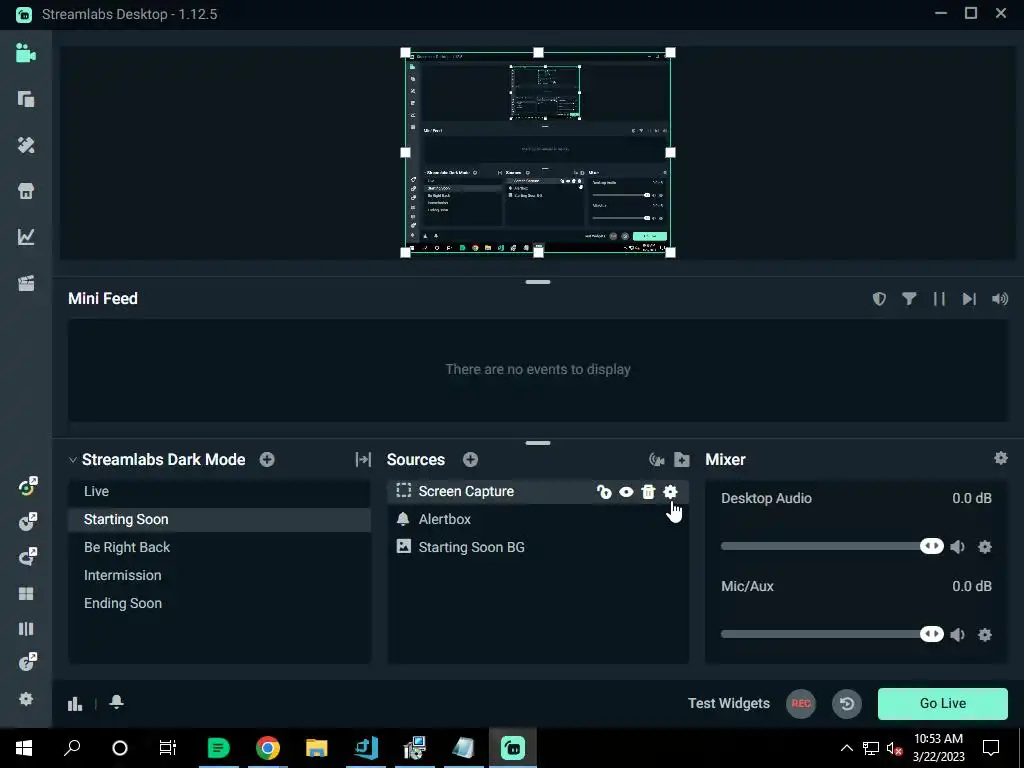Open the Themes brush icon in the sidebar

tap(25, 145)
